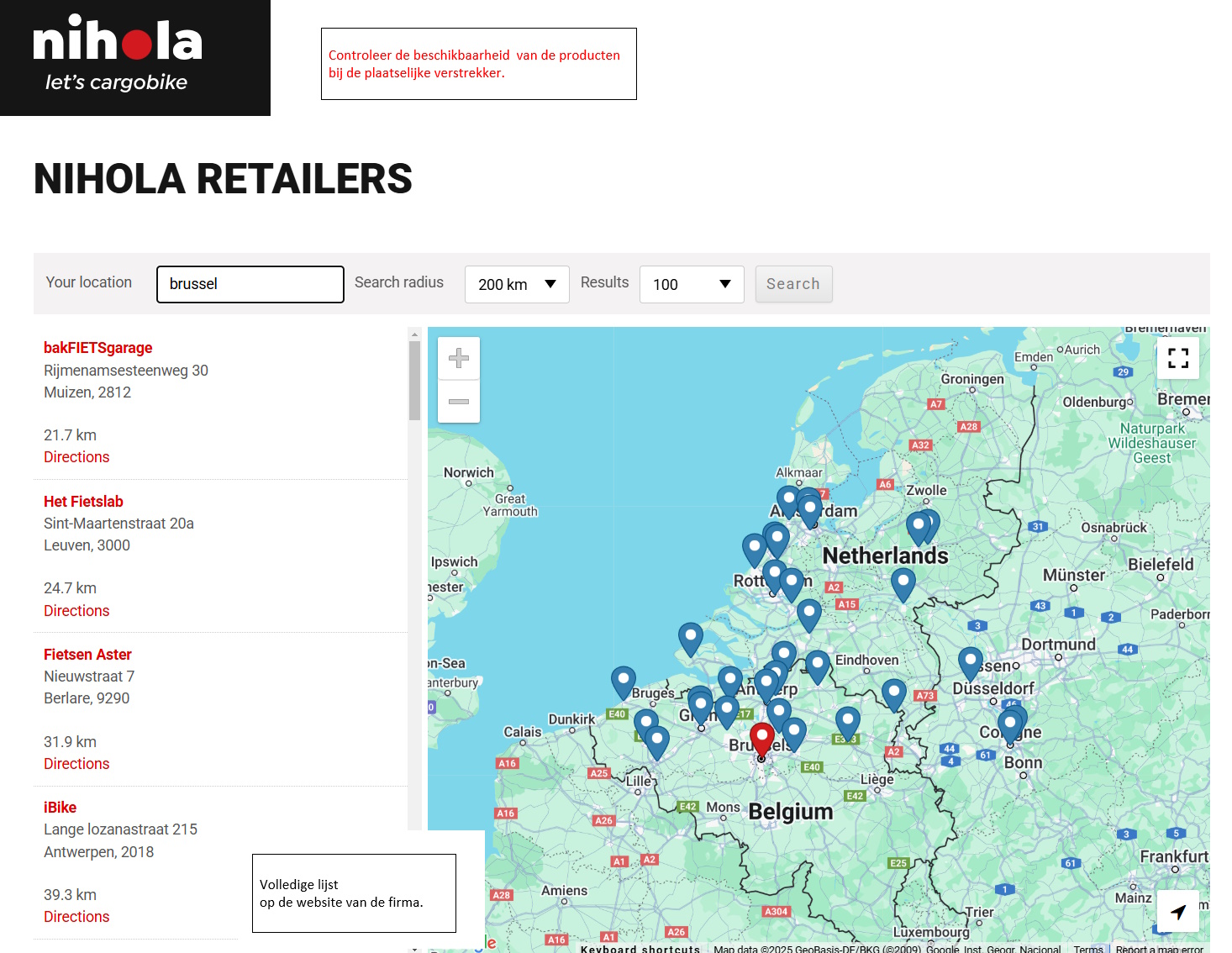Toggle fullscreen map view

point(1177,358)
